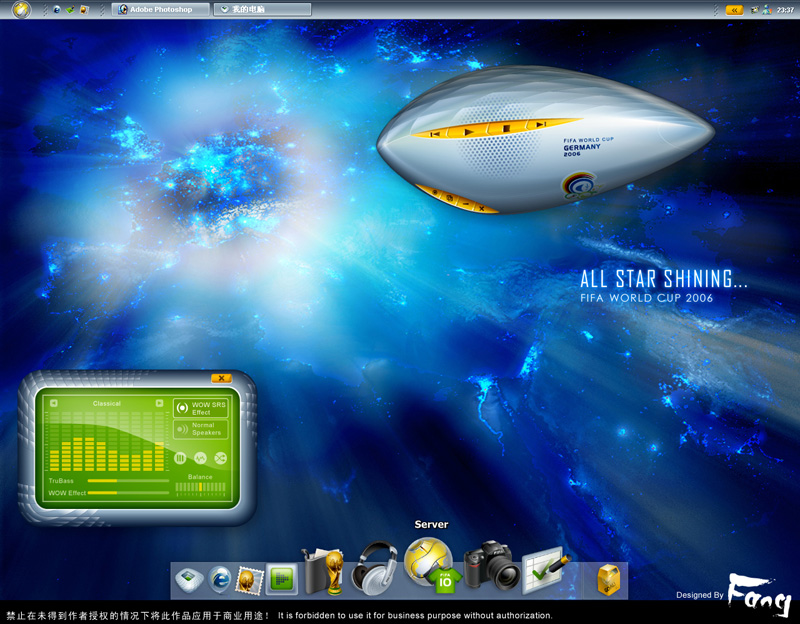Click the playlist icon on airship player
The image size is (800, 624).
coord(449,198)
